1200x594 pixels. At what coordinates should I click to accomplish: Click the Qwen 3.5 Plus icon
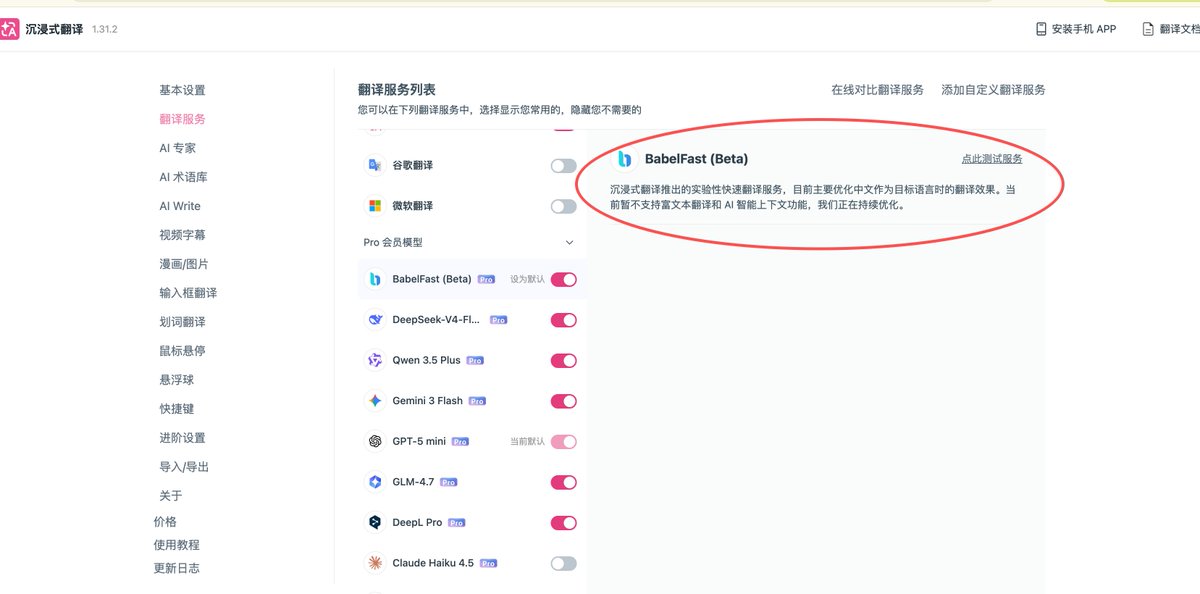tap(375, 360)
